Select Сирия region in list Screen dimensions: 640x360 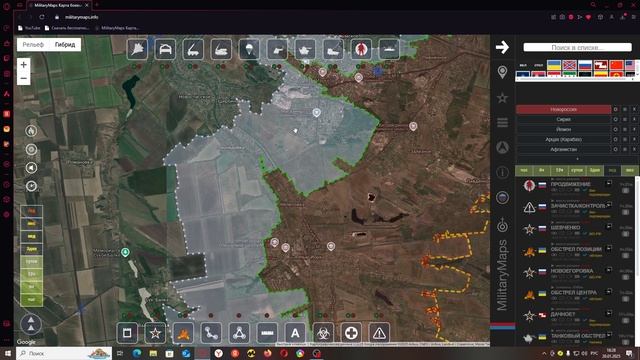tap(564, 119)
